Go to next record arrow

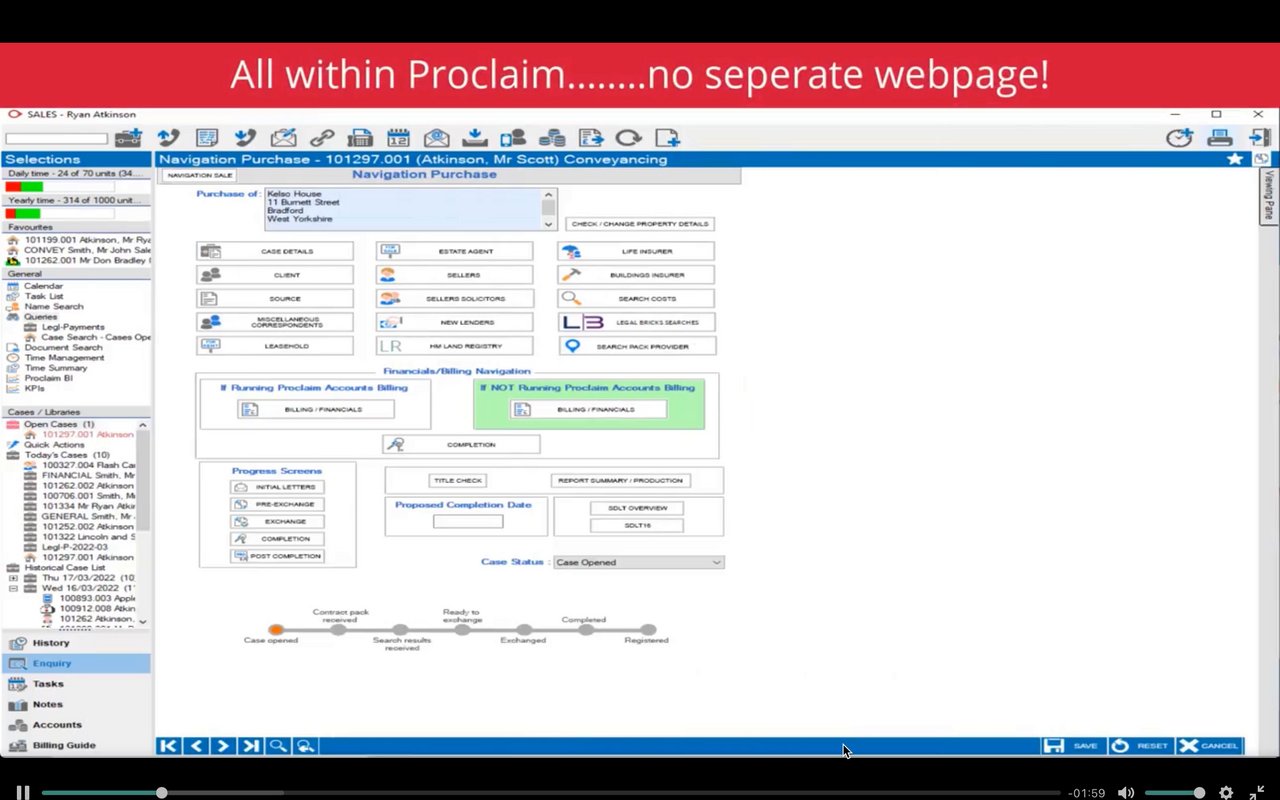223,746
